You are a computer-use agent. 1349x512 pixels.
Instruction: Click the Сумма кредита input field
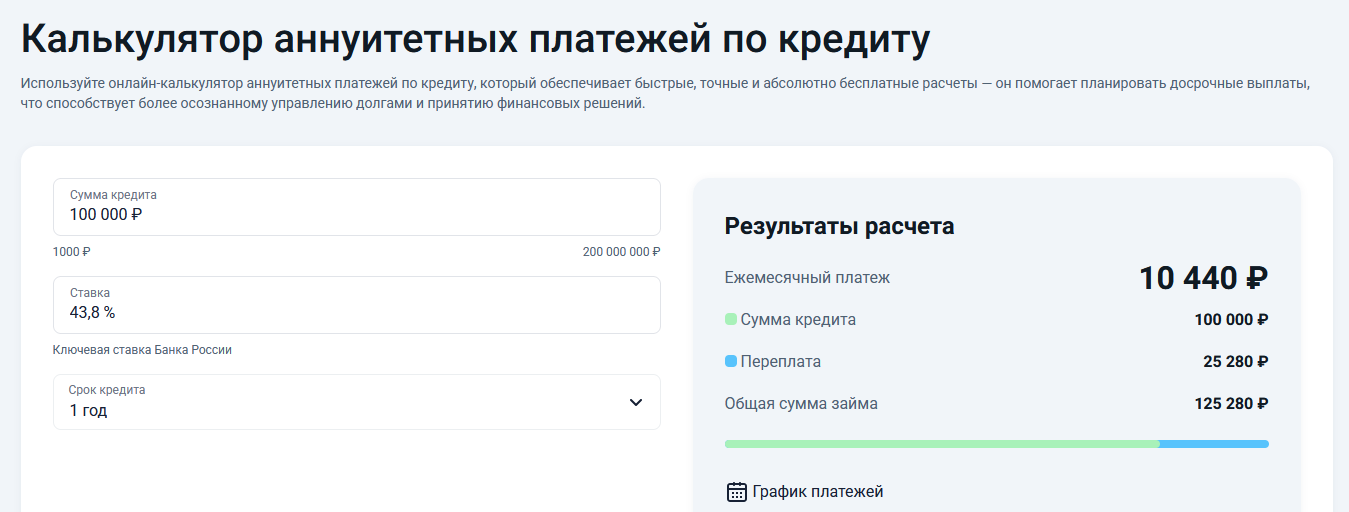pos(356,207)
